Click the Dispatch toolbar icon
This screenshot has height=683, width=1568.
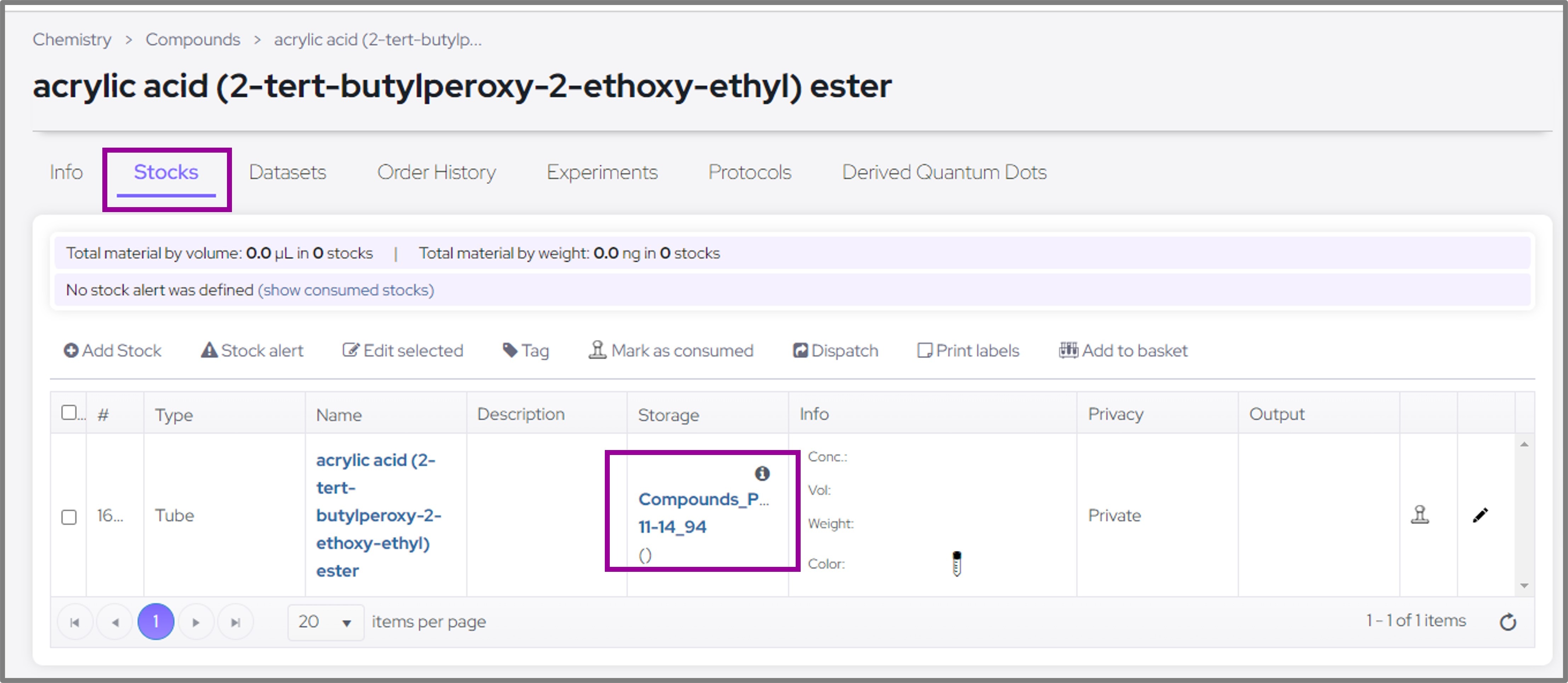coord(800,351)
